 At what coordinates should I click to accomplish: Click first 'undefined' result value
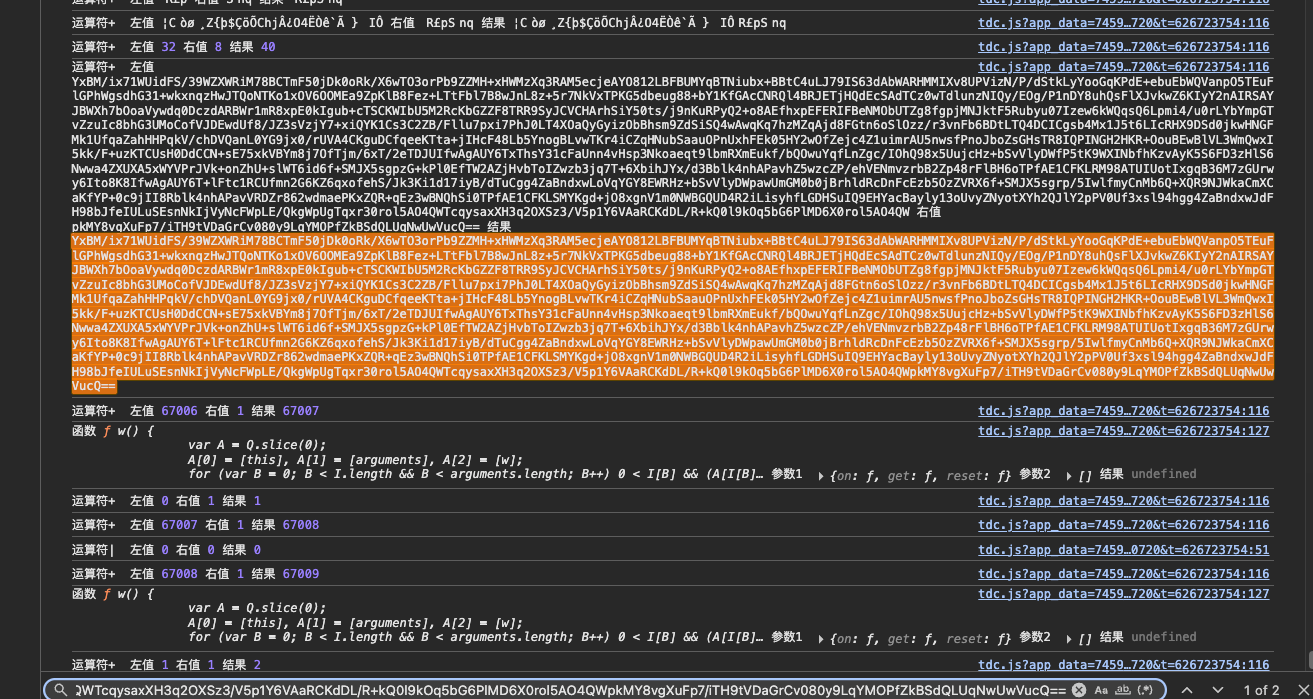[x=1164, y=474]
